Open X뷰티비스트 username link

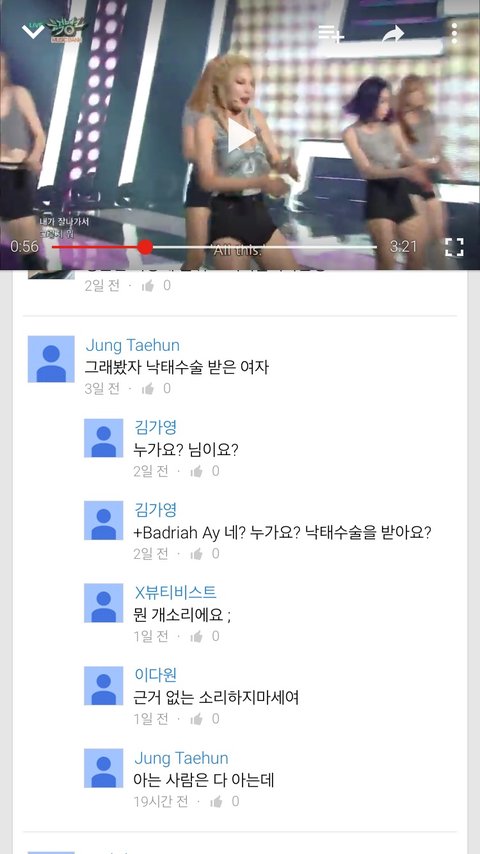(175, 592)
